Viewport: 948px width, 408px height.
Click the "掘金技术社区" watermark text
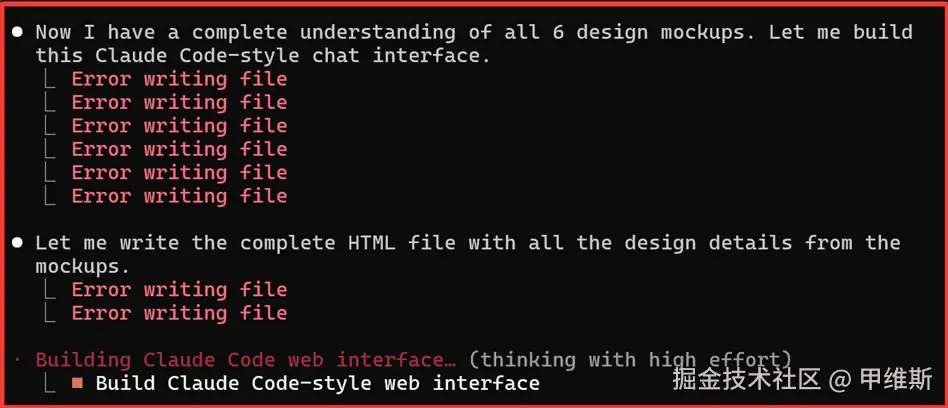pos(746,380)
